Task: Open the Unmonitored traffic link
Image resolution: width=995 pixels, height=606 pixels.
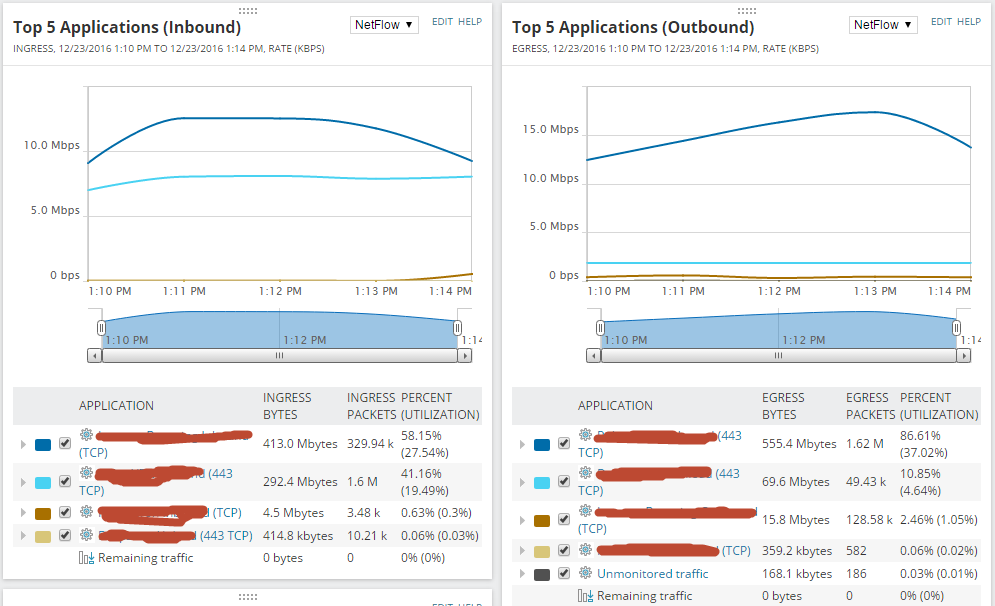Action: 652,573
